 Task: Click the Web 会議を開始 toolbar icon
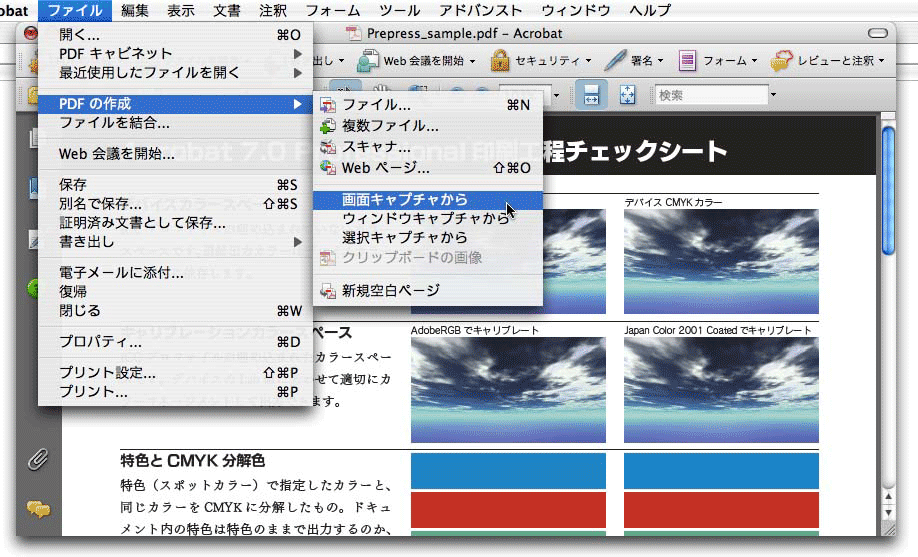tap(367, 60)
